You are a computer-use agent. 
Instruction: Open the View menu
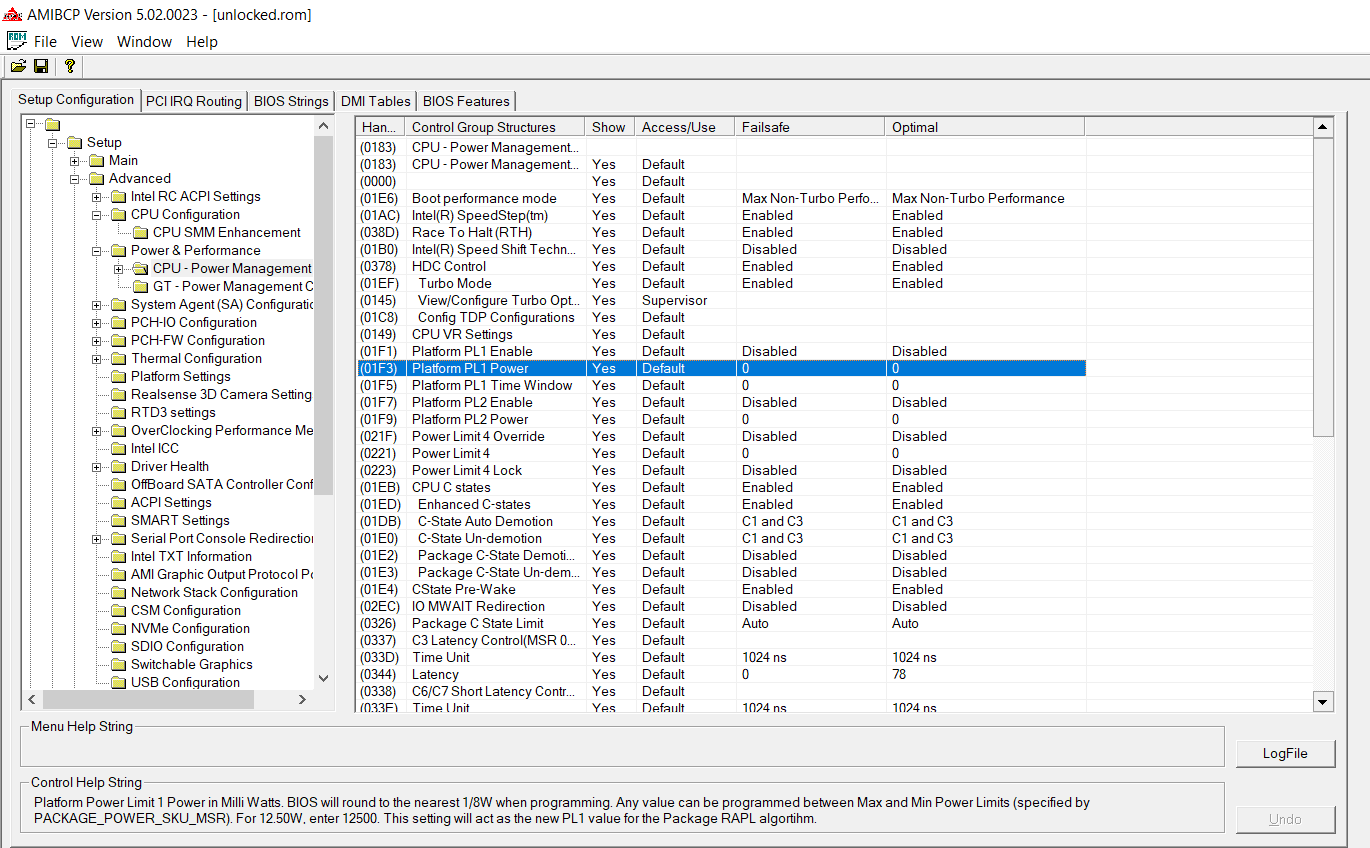(87, 42)
